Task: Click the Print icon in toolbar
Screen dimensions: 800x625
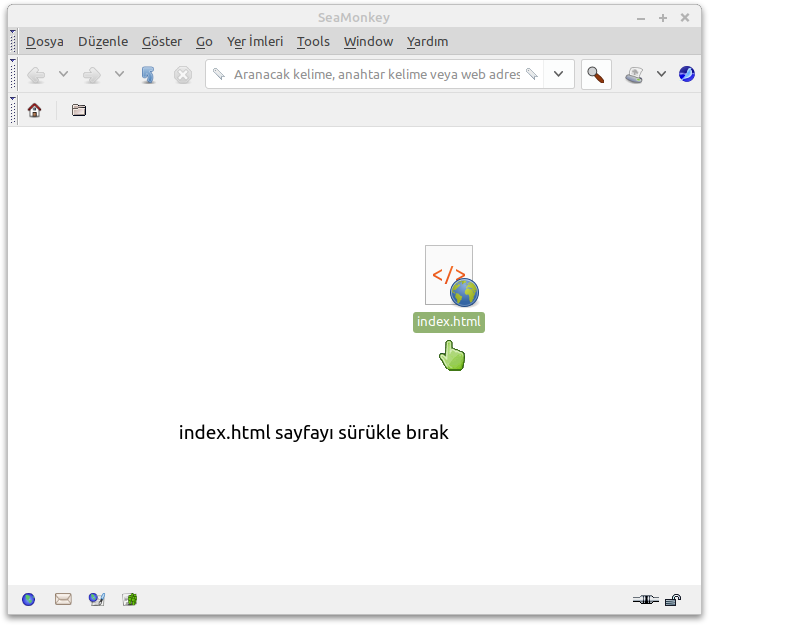Action: (634, 75)
